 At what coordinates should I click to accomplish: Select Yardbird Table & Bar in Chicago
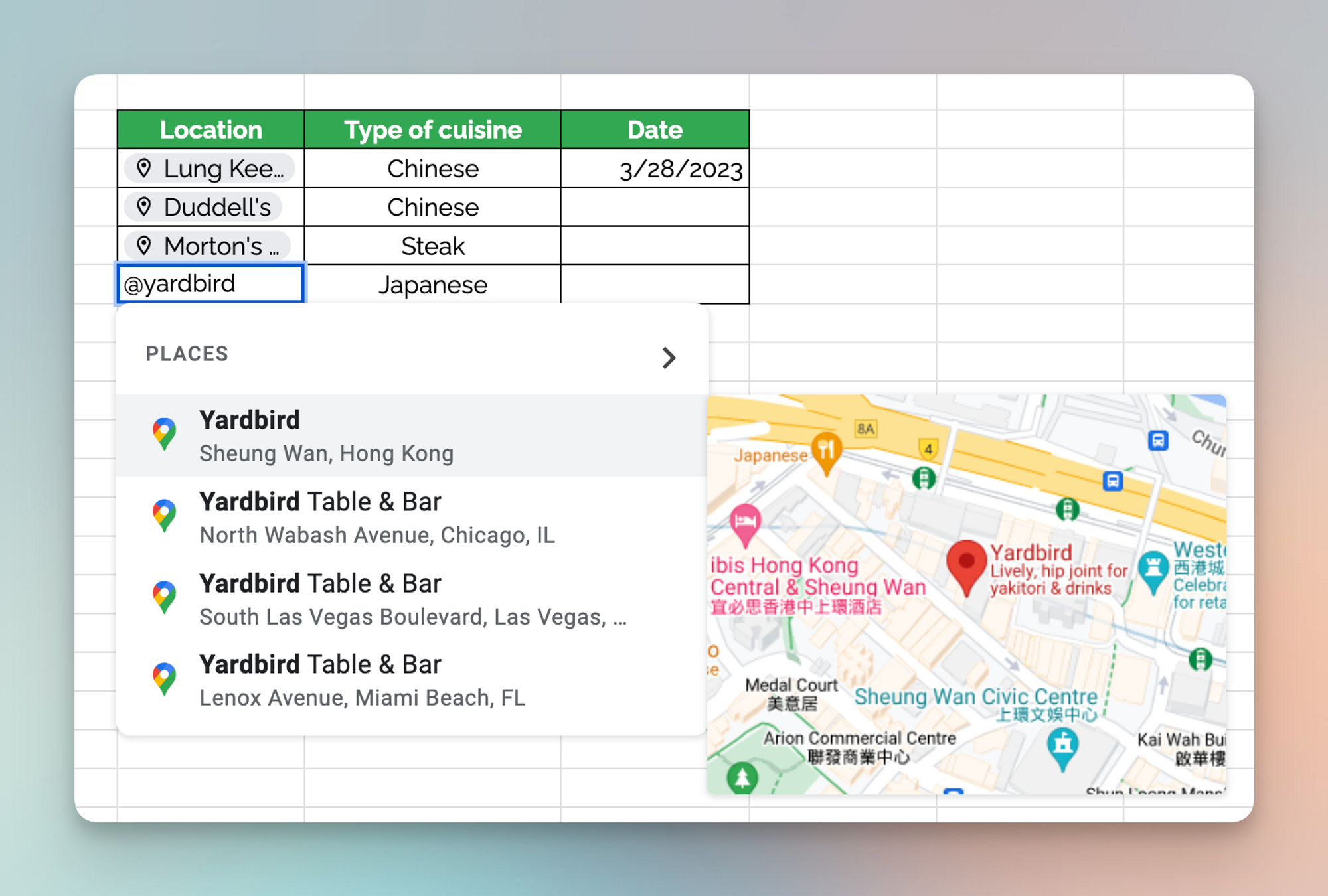[412, 517]
